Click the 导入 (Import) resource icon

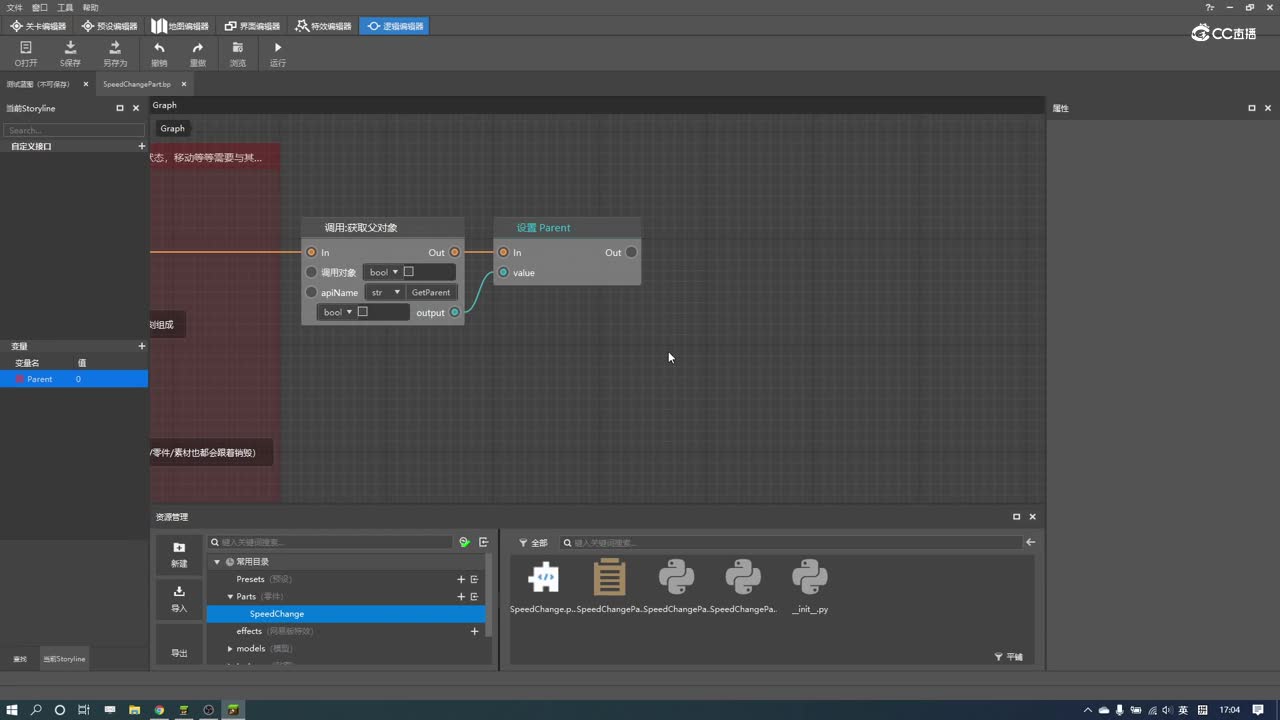coord(179,592)
